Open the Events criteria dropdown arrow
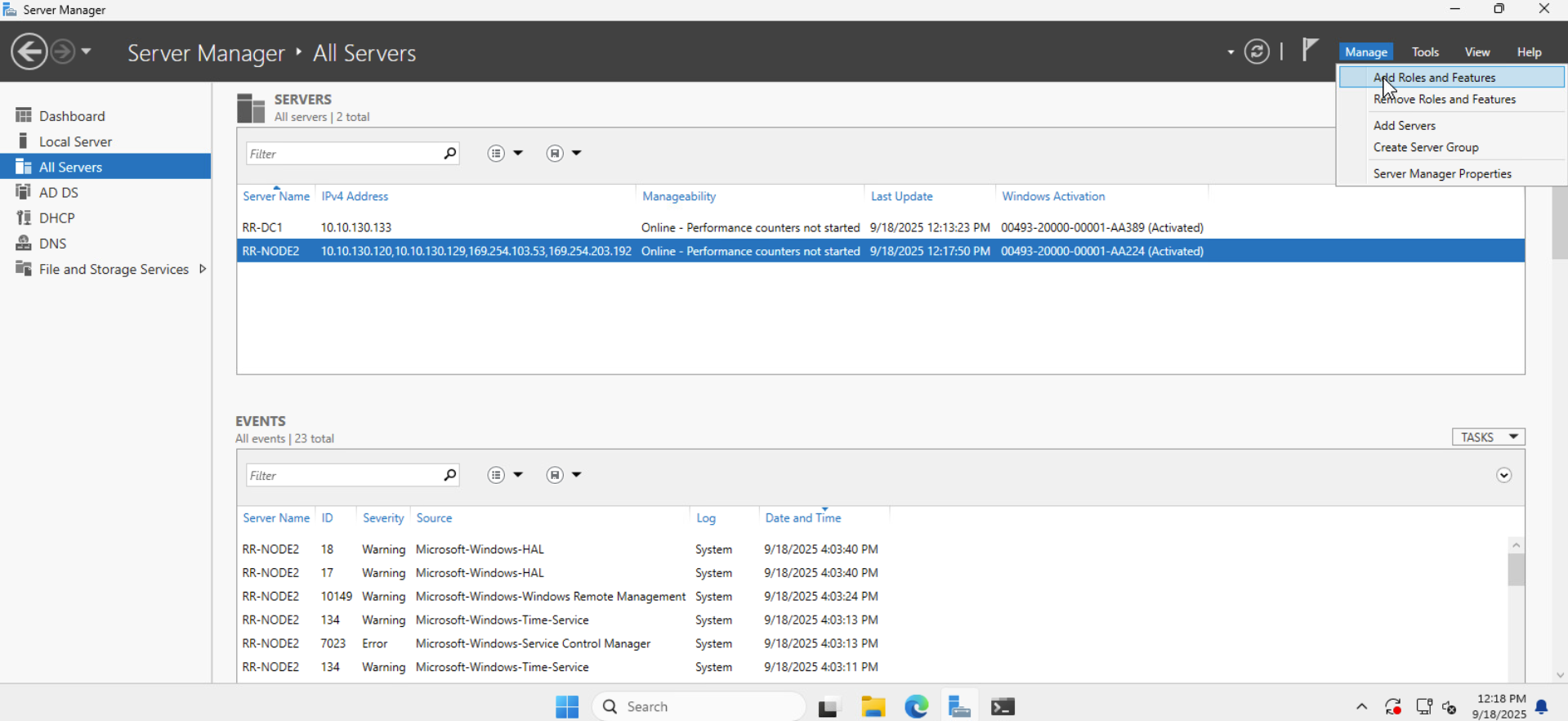The width and height of the screenshot is (1568, 721). pyautogui.click(x=518, y=475)
